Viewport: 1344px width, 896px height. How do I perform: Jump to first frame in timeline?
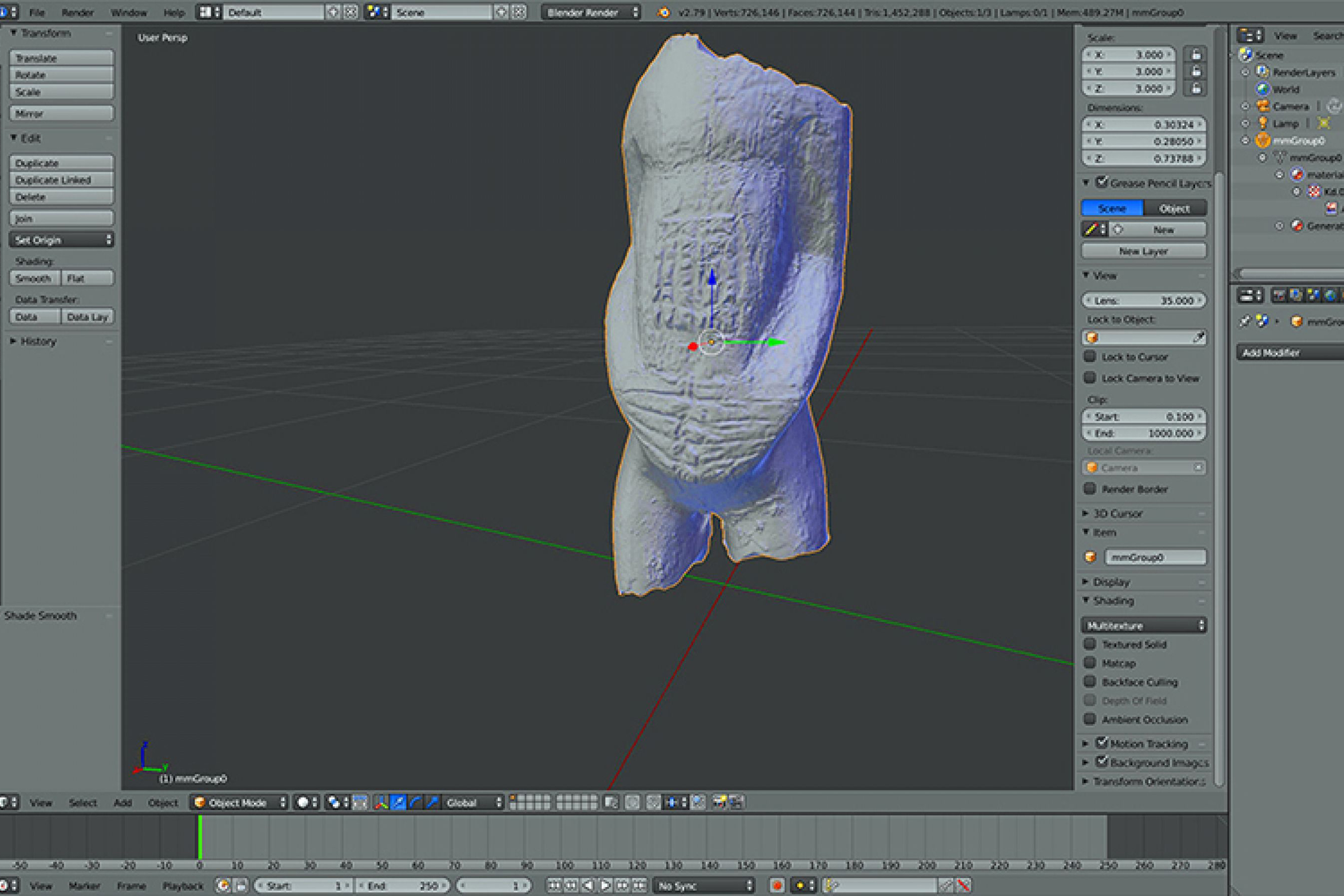(x=554, y=886)
